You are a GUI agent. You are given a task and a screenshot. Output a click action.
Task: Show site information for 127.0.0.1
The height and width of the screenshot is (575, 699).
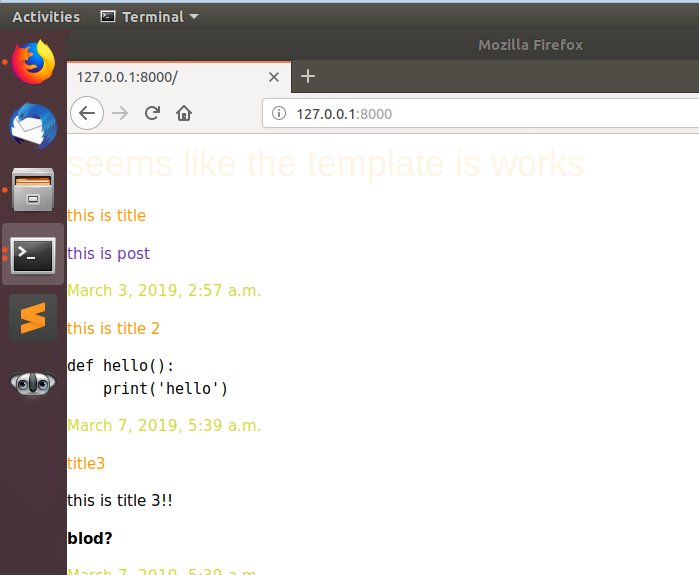pyautogui.click(x=279, y=113)
